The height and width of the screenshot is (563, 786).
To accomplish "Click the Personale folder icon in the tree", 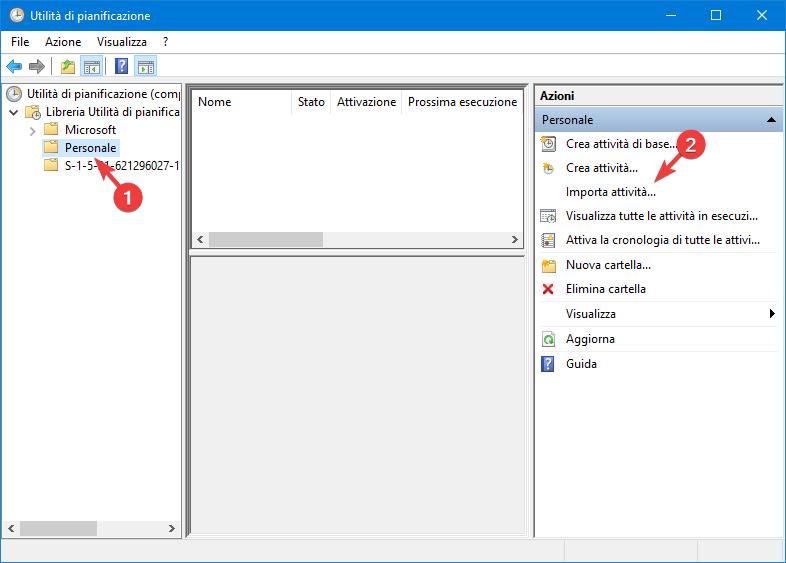I will [51, 147].
